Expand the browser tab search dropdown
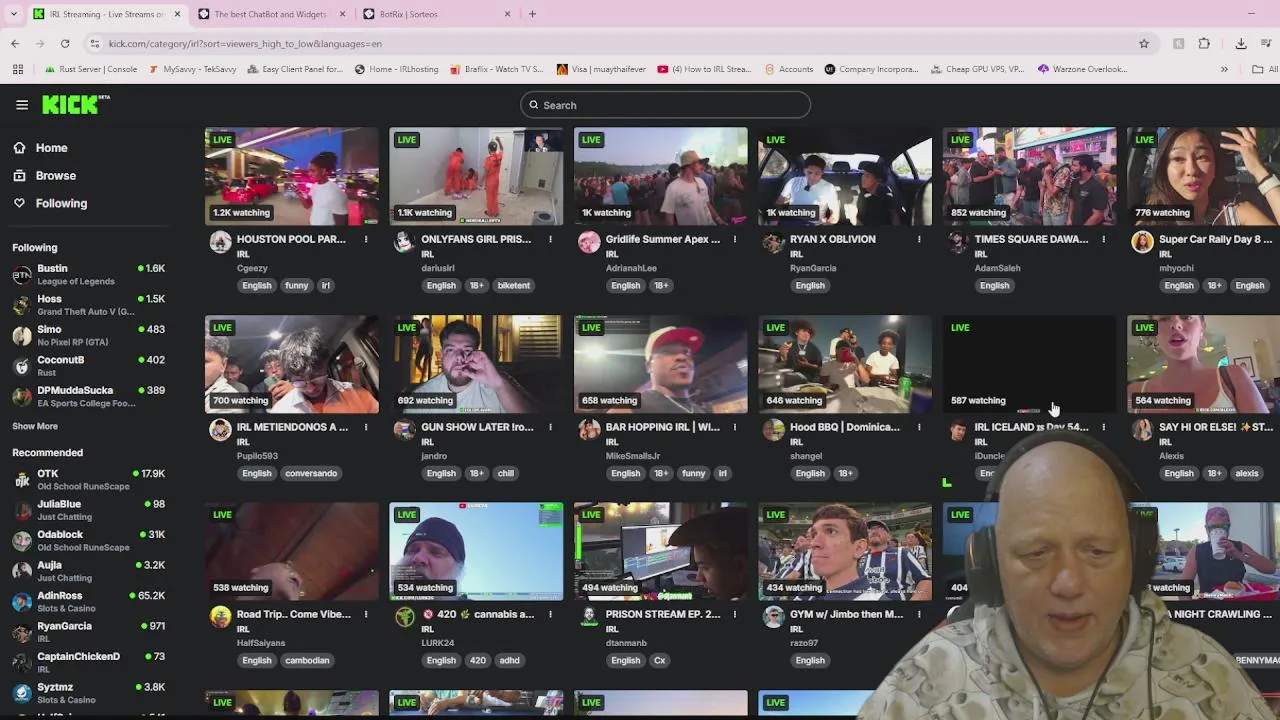Viewport: 1280px width, 720px height. [x=13, y=14]
